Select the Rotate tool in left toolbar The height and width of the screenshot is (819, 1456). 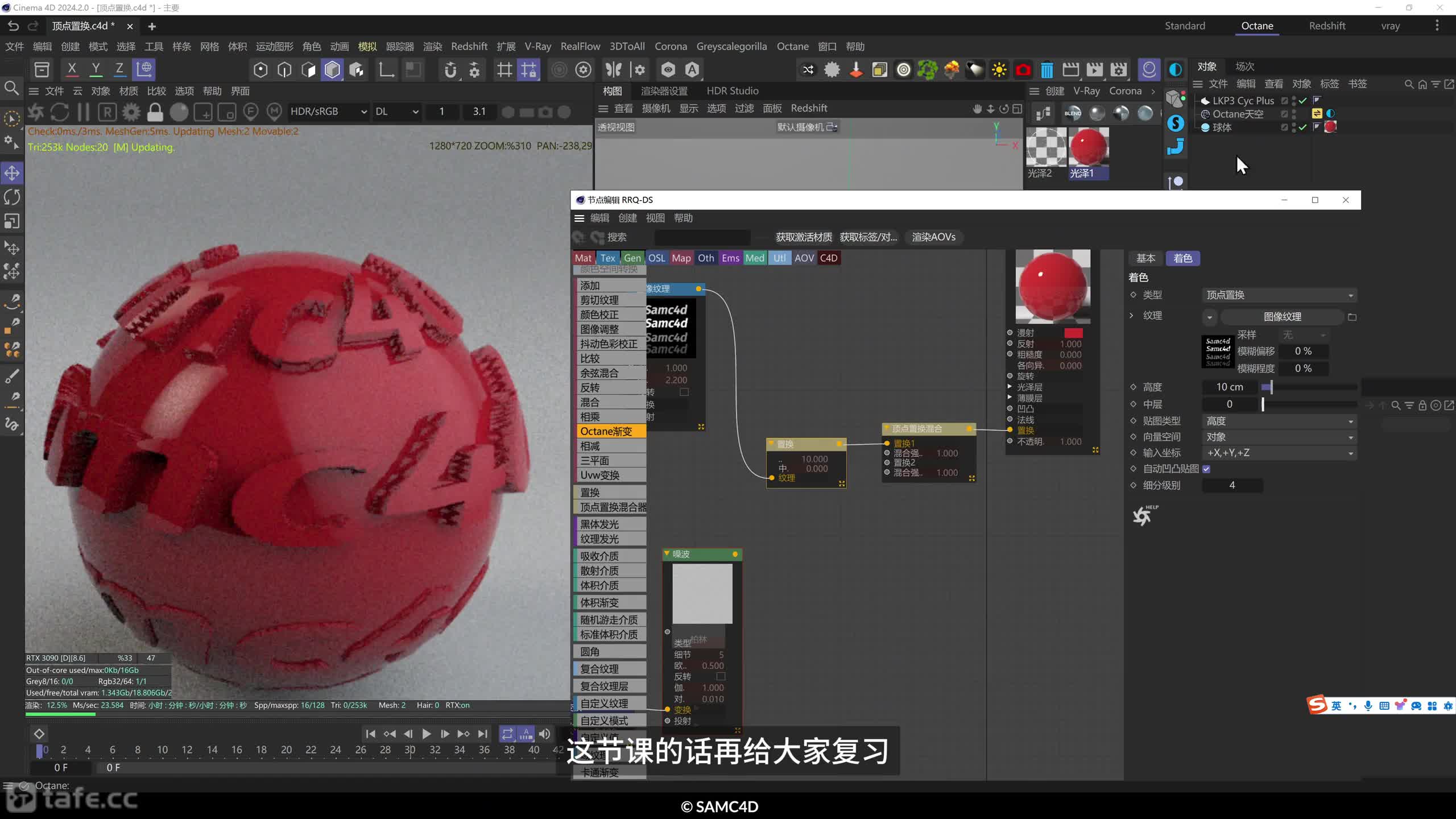coord(12,197)
